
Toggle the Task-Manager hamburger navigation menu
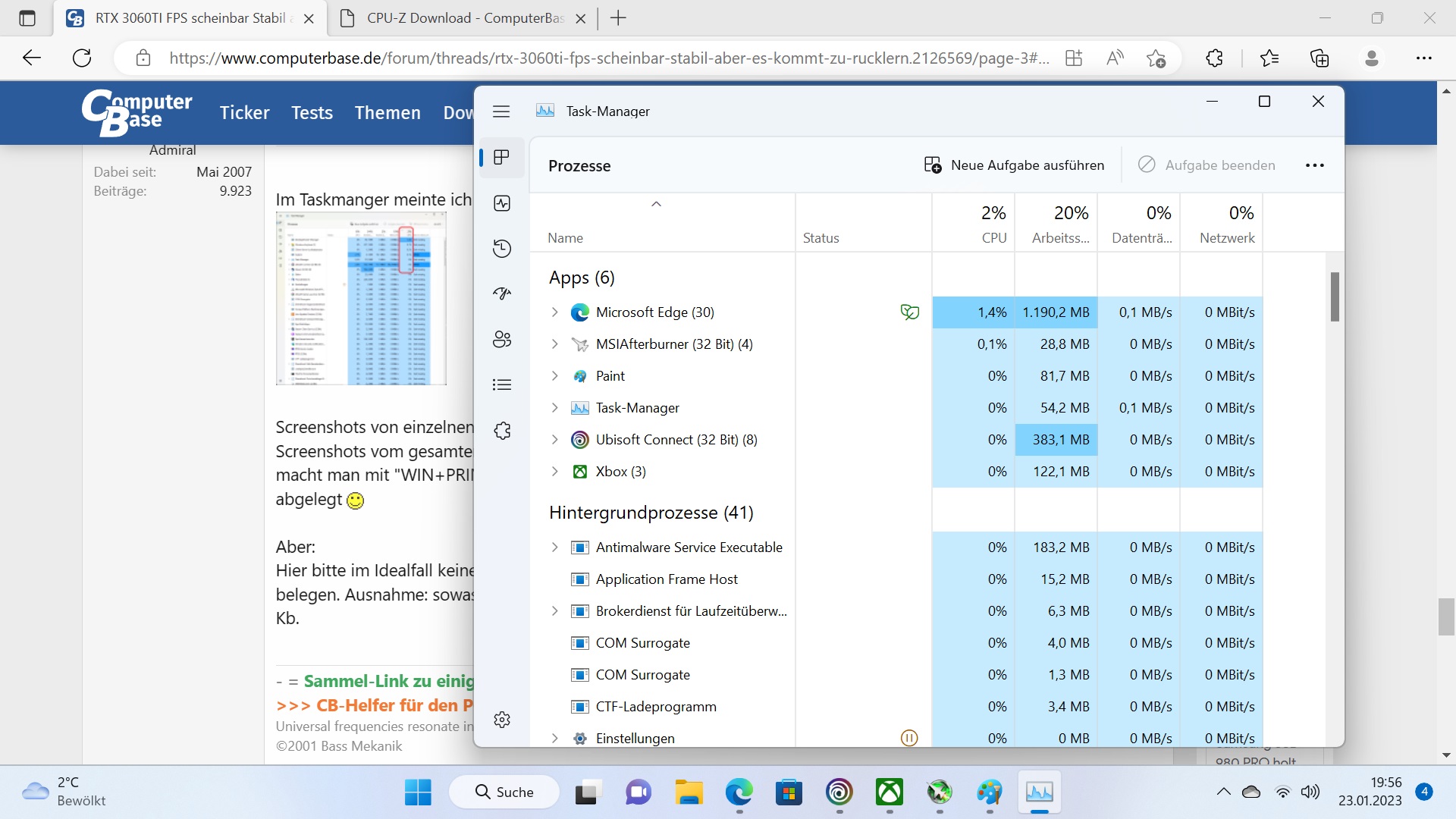[501, 111]
